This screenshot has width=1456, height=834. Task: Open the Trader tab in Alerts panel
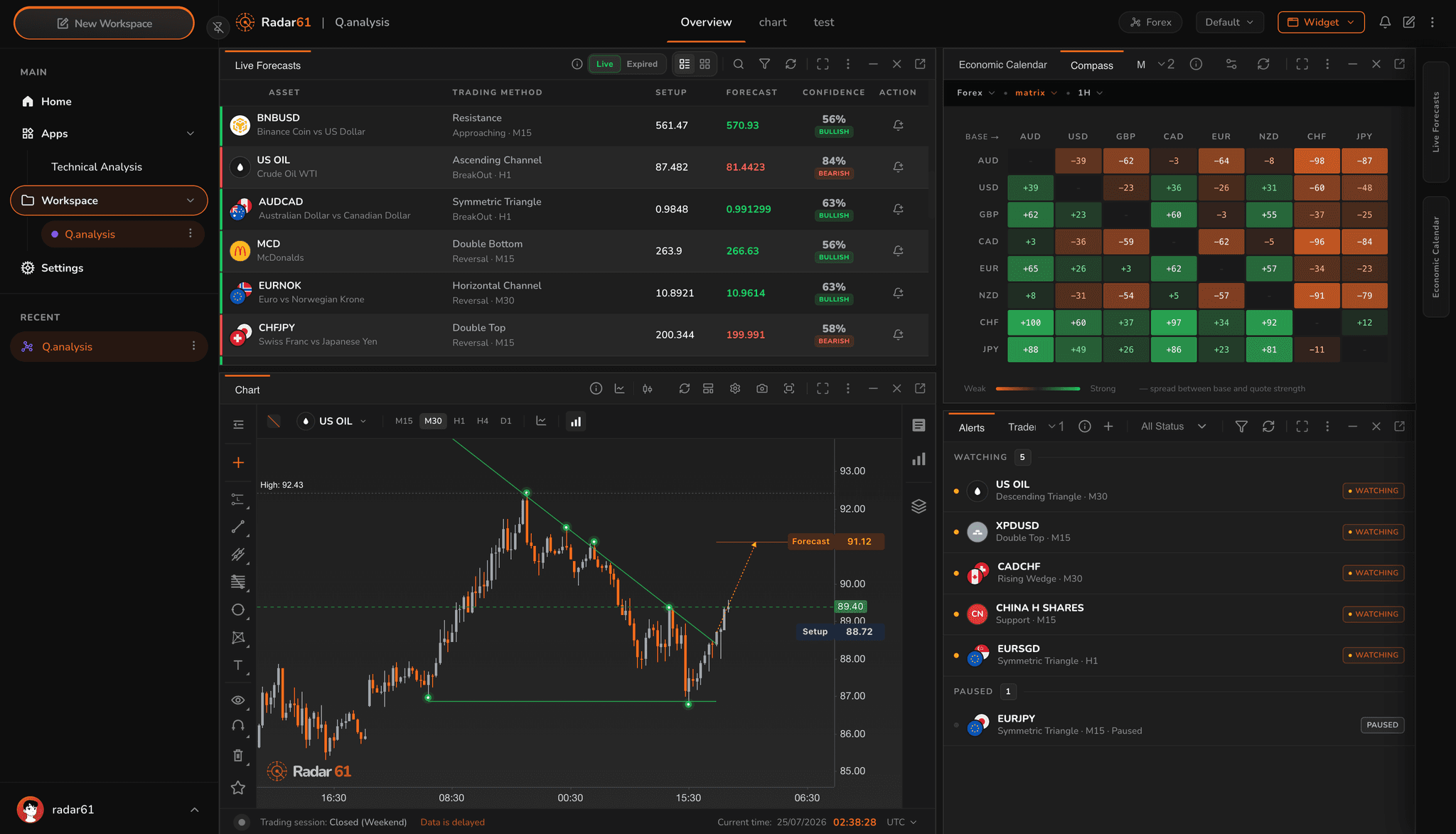tap(1022, 427)
